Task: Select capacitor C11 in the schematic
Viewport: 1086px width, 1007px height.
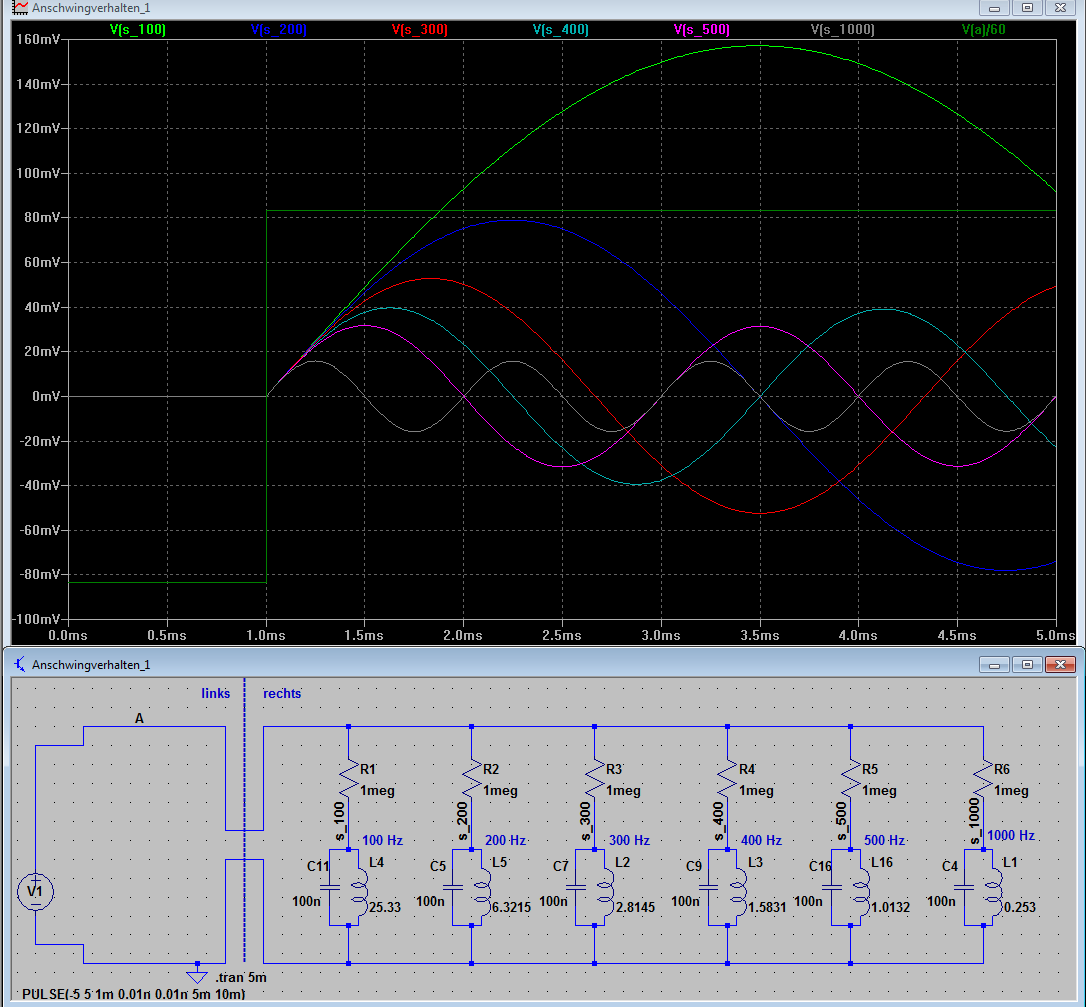Action: [331, 887]
